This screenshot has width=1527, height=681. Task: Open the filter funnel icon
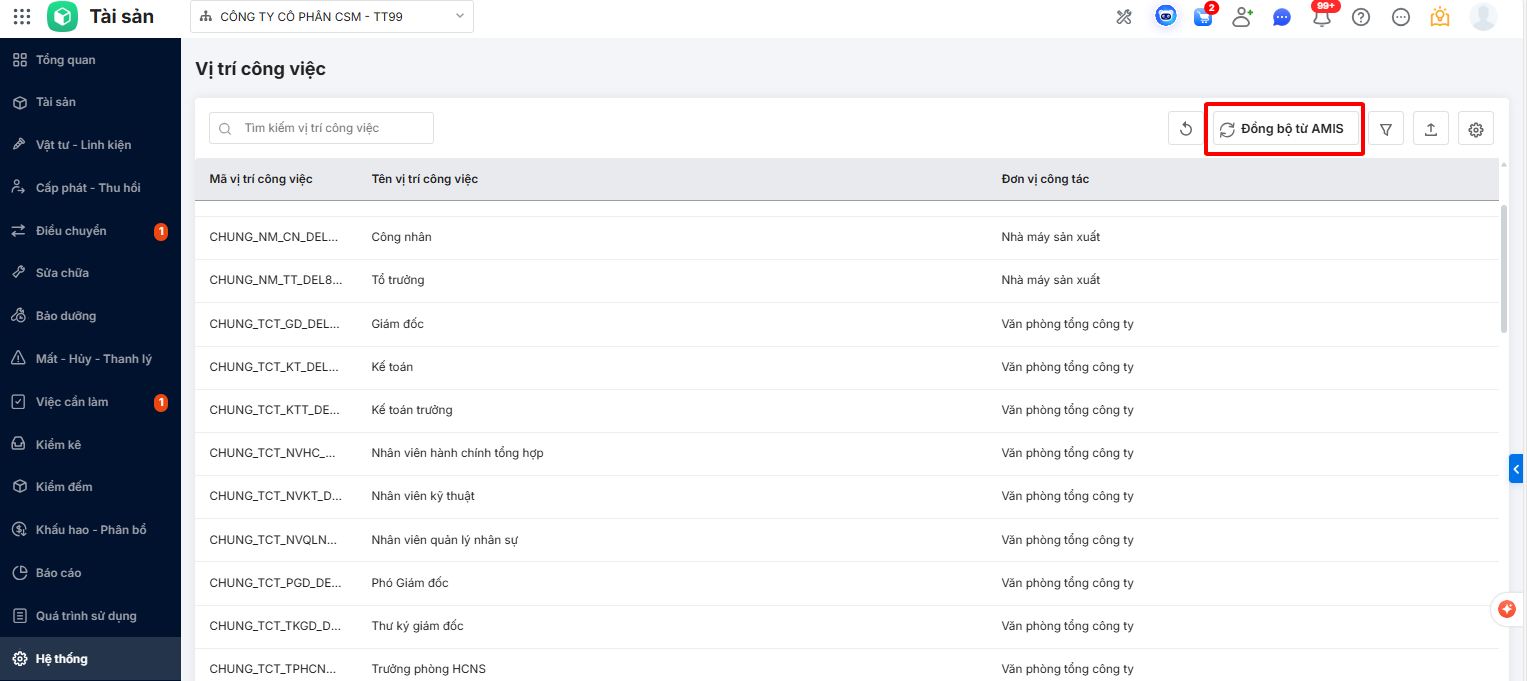point(1386,129)
